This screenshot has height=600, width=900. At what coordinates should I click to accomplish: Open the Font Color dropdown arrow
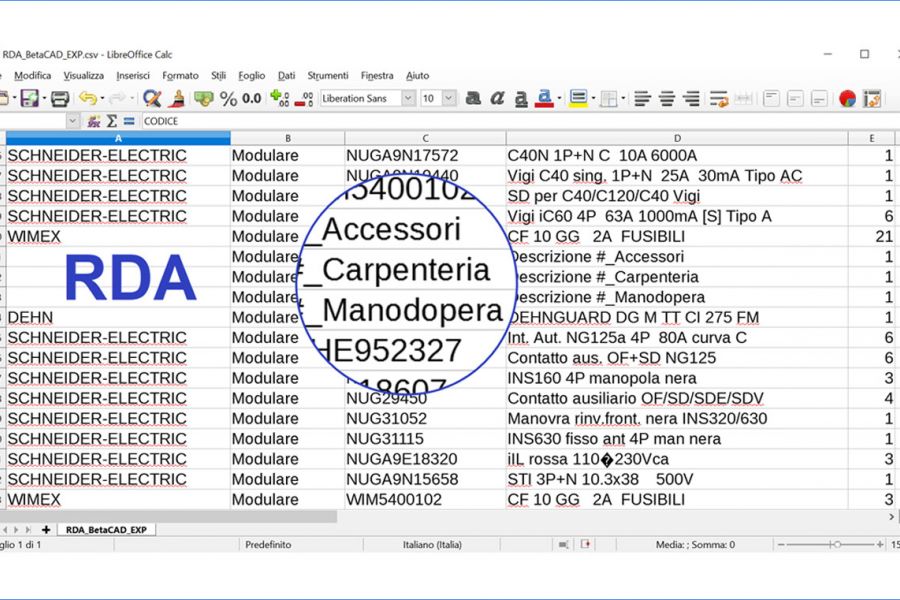[558, 99]
